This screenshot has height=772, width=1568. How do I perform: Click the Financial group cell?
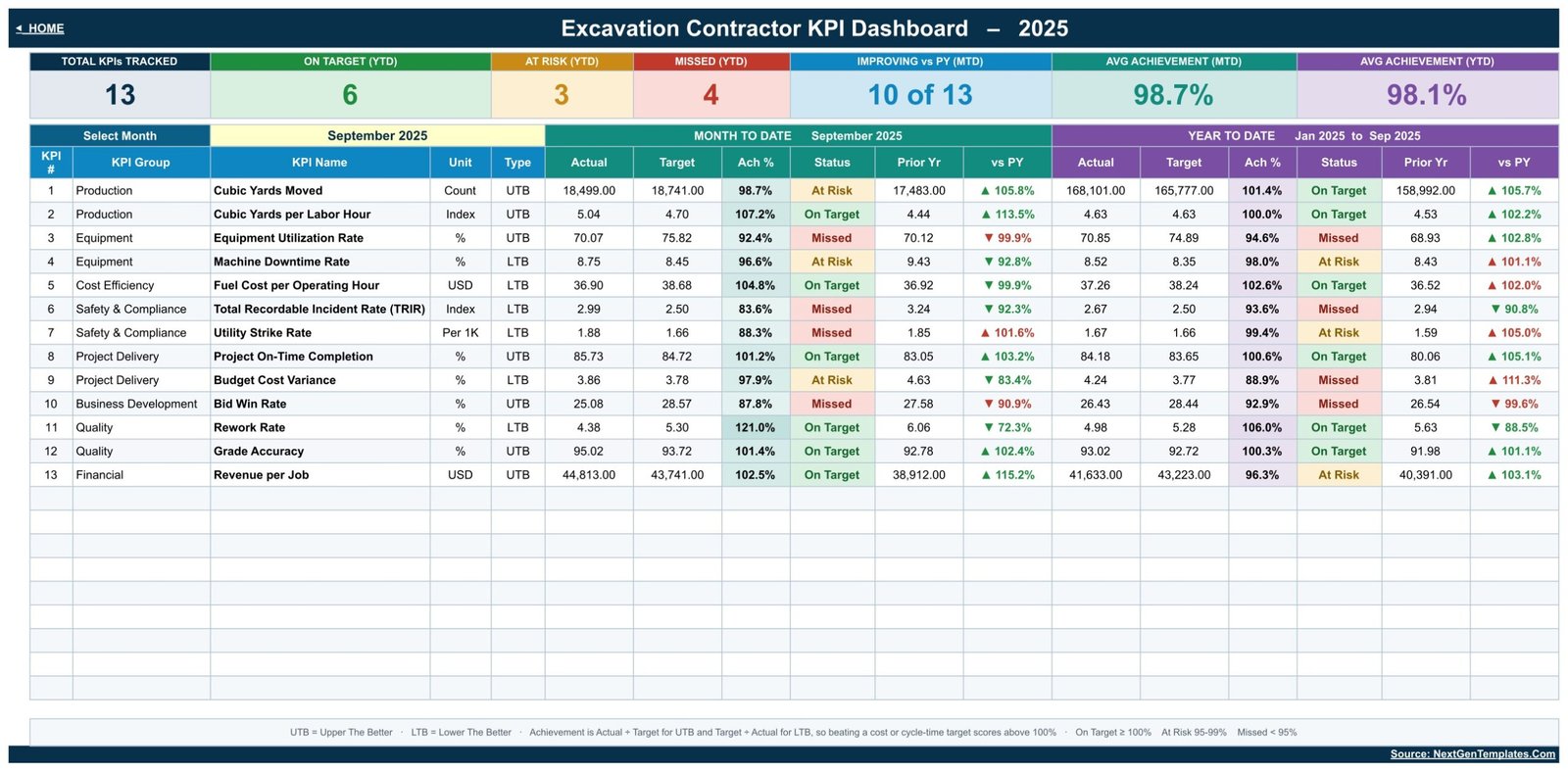coord(141,475)
